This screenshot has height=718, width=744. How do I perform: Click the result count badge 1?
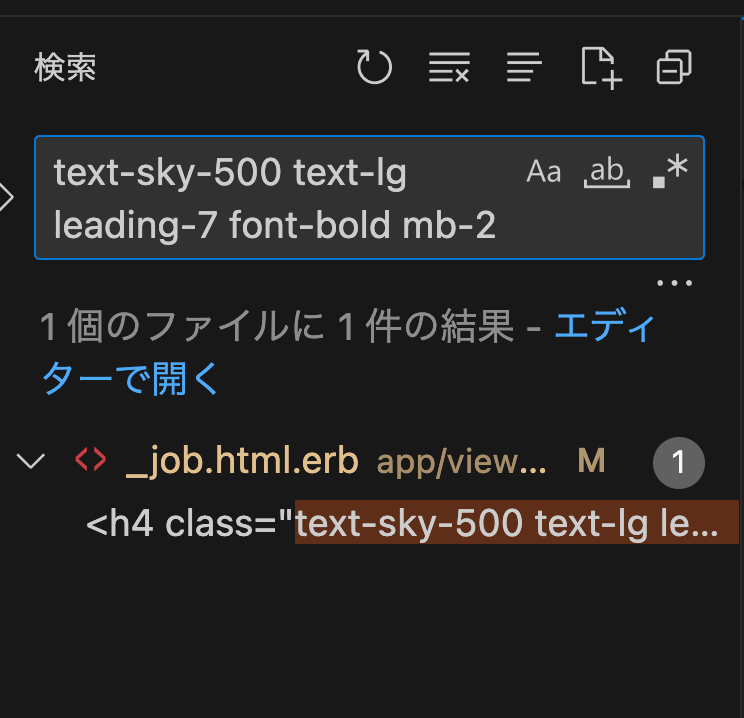point(679,463)
